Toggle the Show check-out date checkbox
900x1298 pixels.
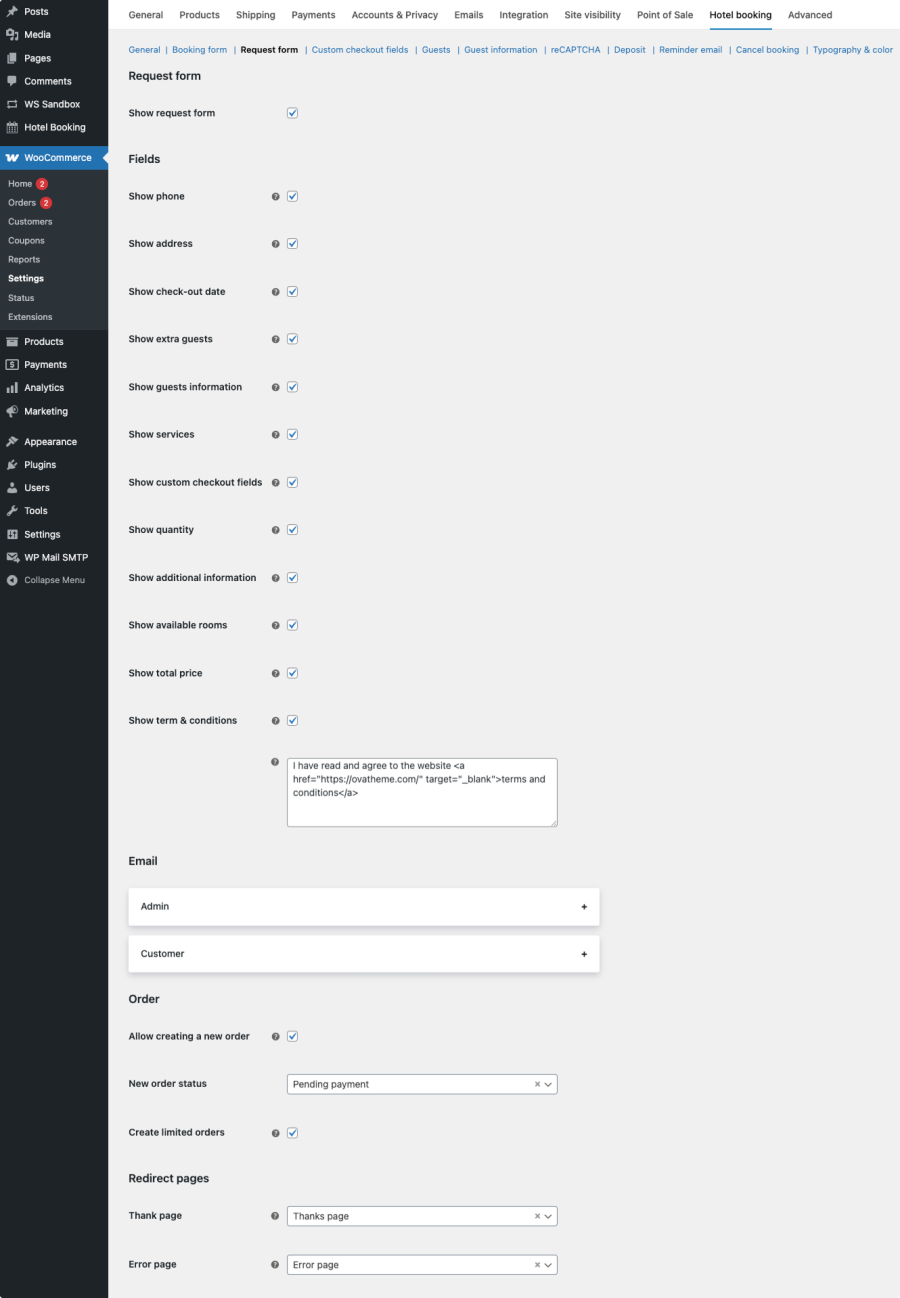click(293, 292)
